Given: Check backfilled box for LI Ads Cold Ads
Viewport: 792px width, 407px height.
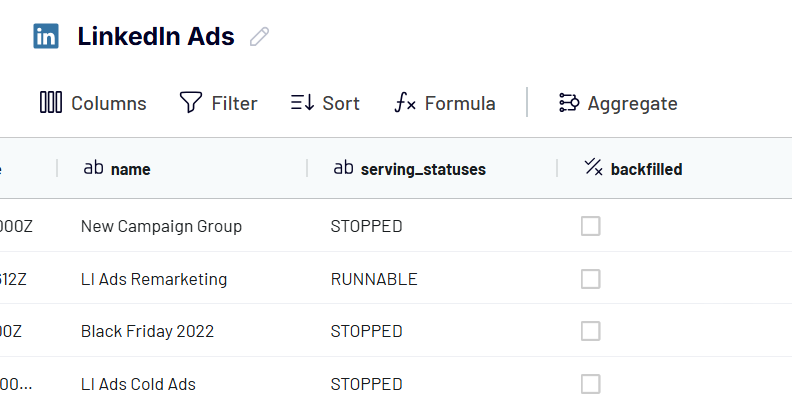Looking at the screenshot, I should (x=590, y=384).
